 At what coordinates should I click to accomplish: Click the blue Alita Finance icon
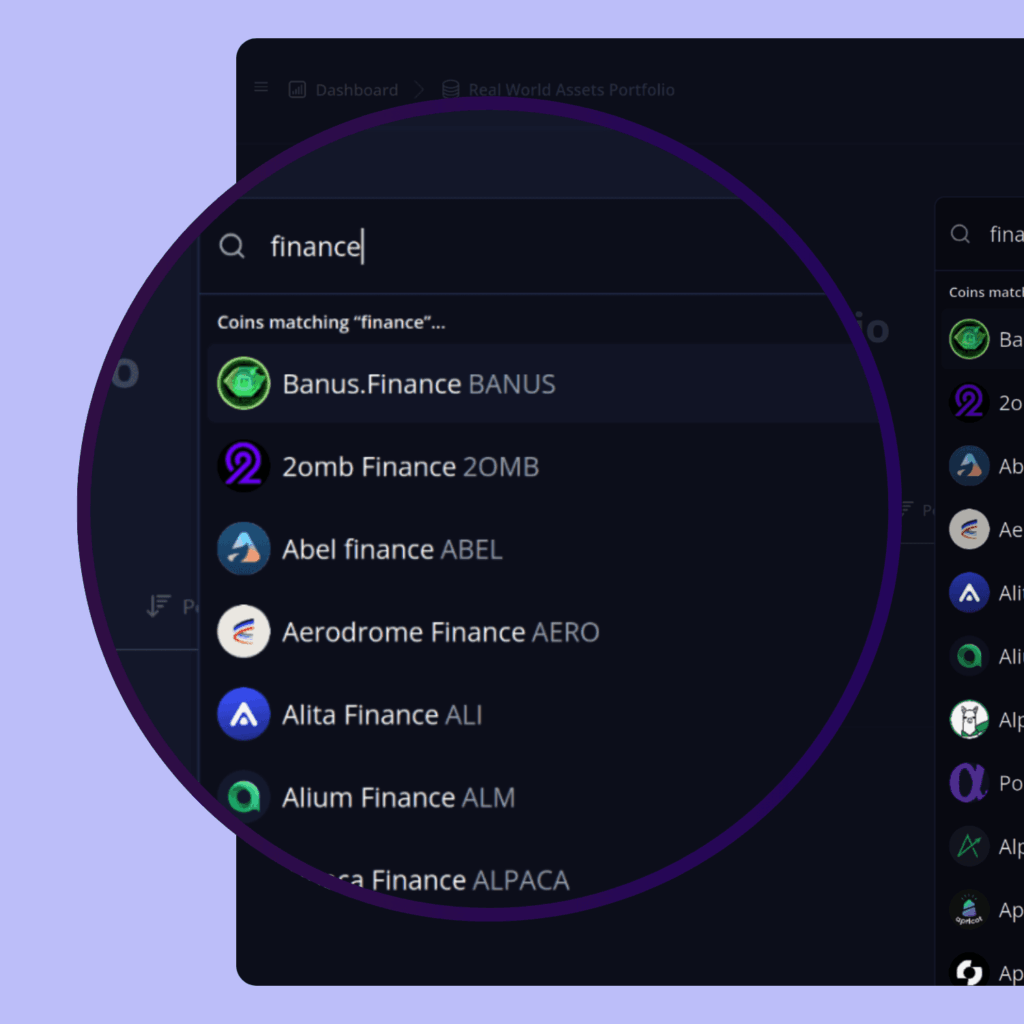pos(244,714)
